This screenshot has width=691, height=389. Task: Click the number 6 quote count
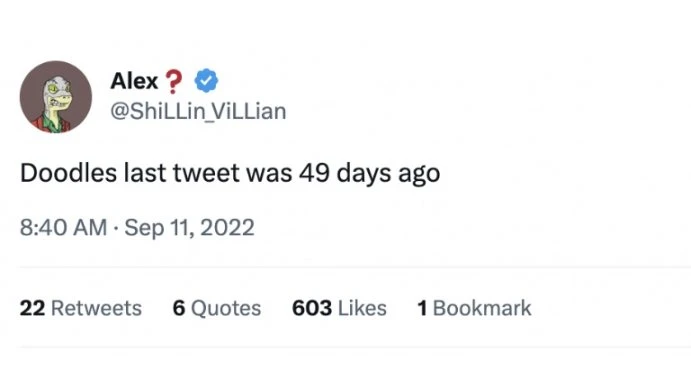click(178, 308)
